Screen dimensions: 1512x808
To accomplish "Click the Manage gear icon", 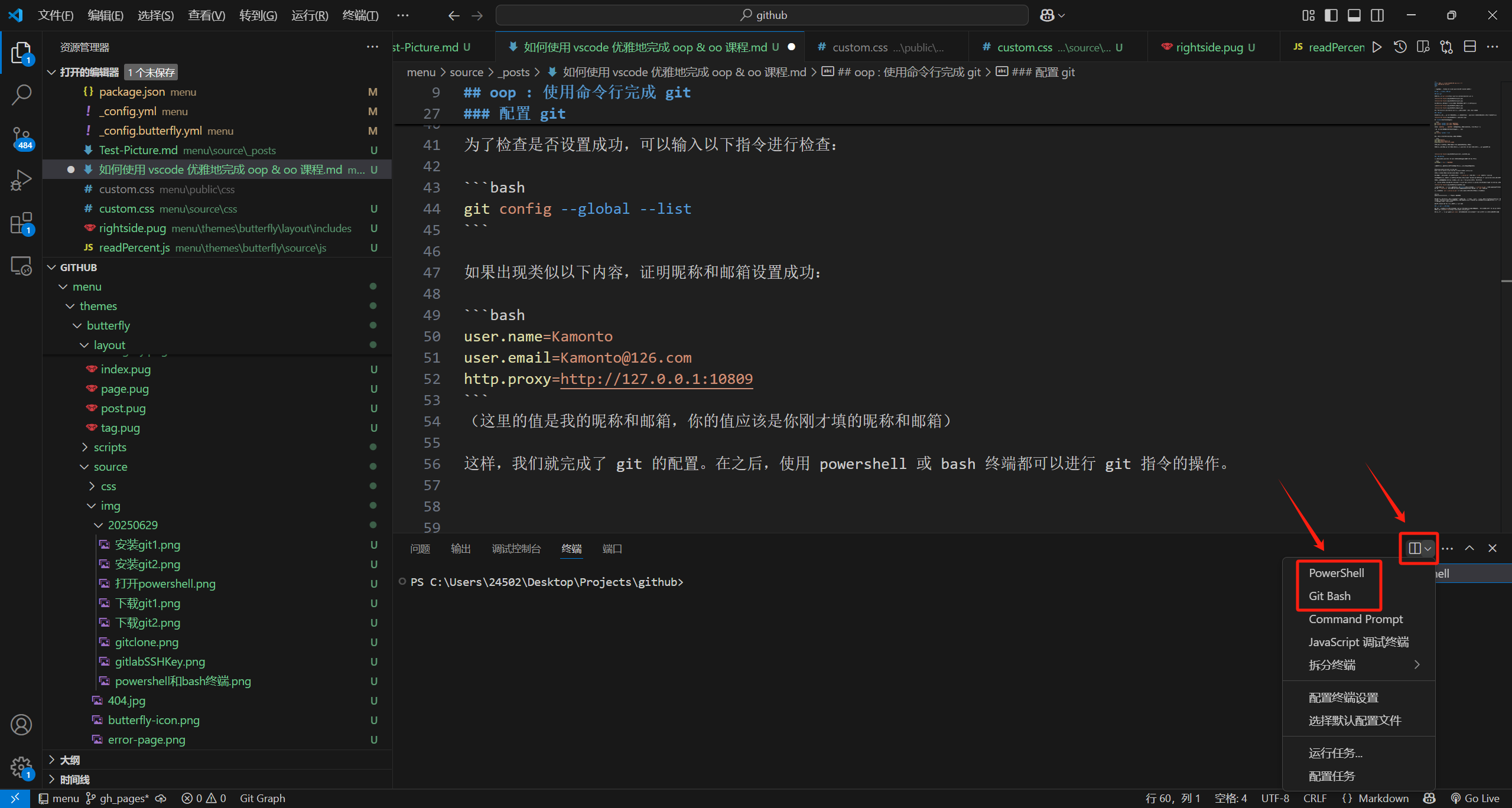I will [x=21, y=767].
